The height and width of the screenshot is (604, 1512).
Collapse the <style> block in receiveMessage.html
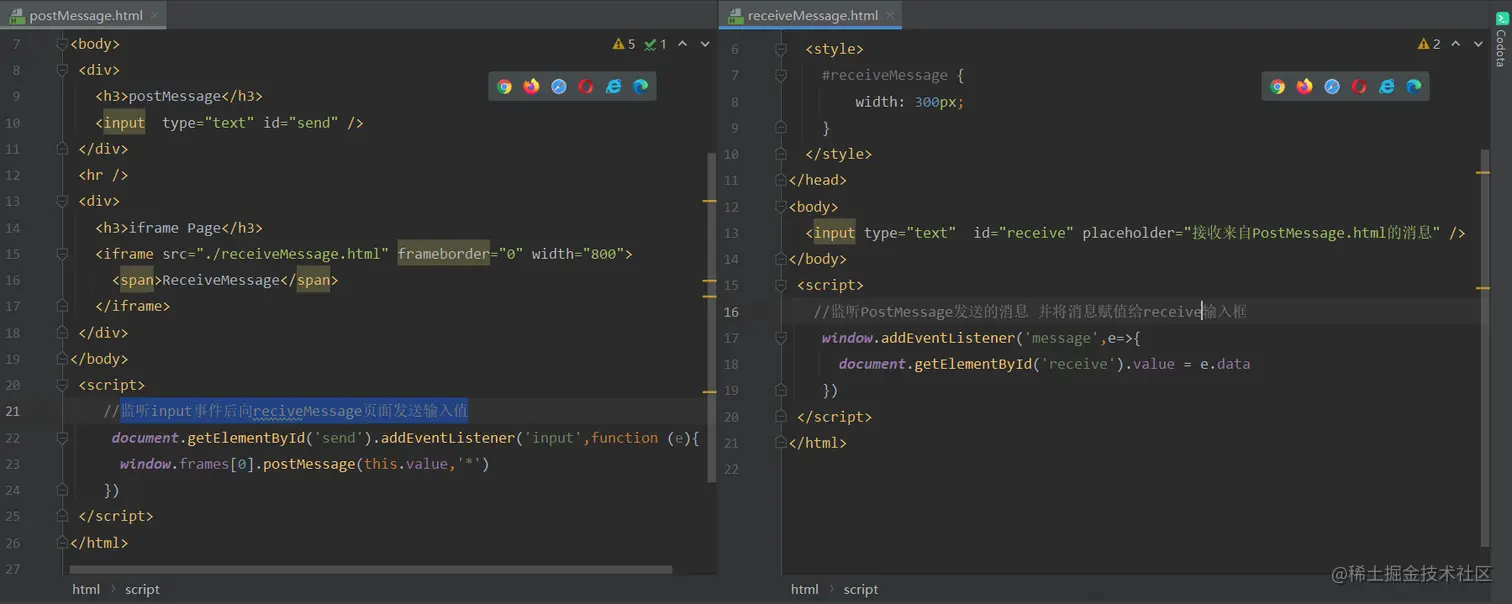(781, 49)
